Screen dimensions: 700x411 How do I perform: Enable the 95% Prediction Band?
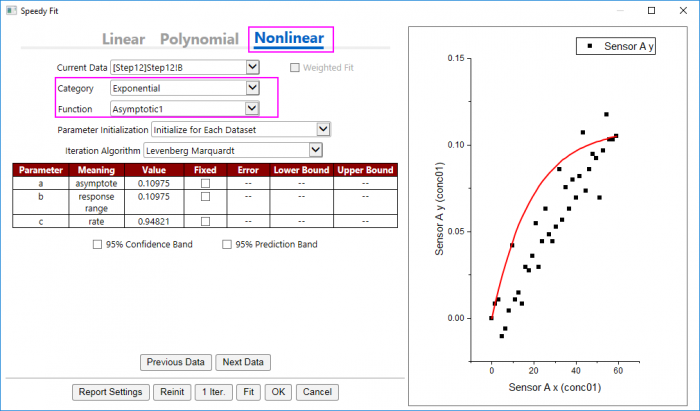click(226, 244)
